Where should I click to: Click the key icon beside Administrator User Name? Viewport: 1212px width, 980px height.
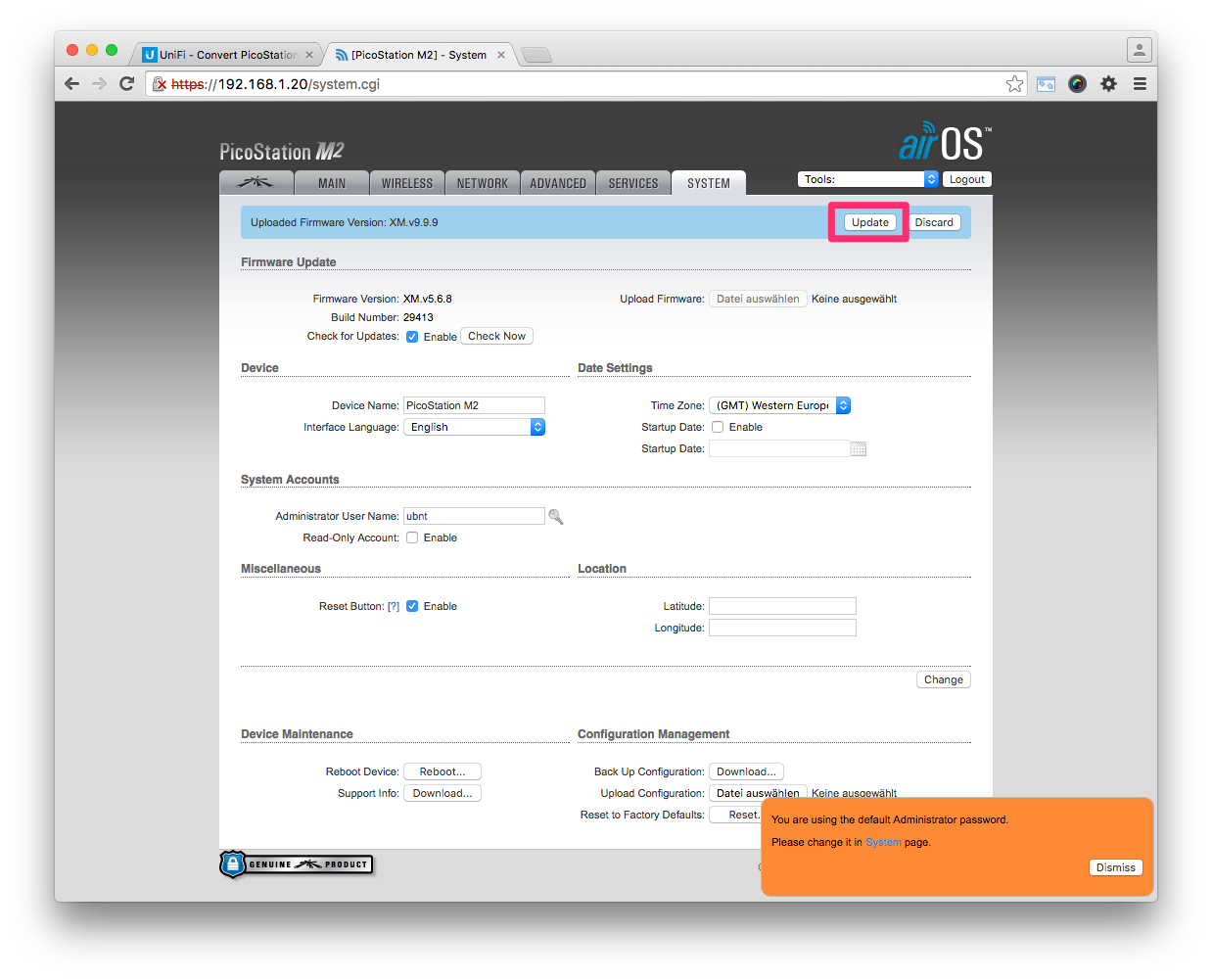coord(556,517)
